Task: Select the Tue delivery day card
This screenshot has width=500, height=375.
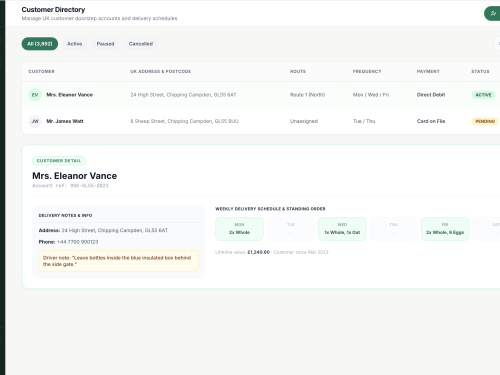Action: coord(291,229)
